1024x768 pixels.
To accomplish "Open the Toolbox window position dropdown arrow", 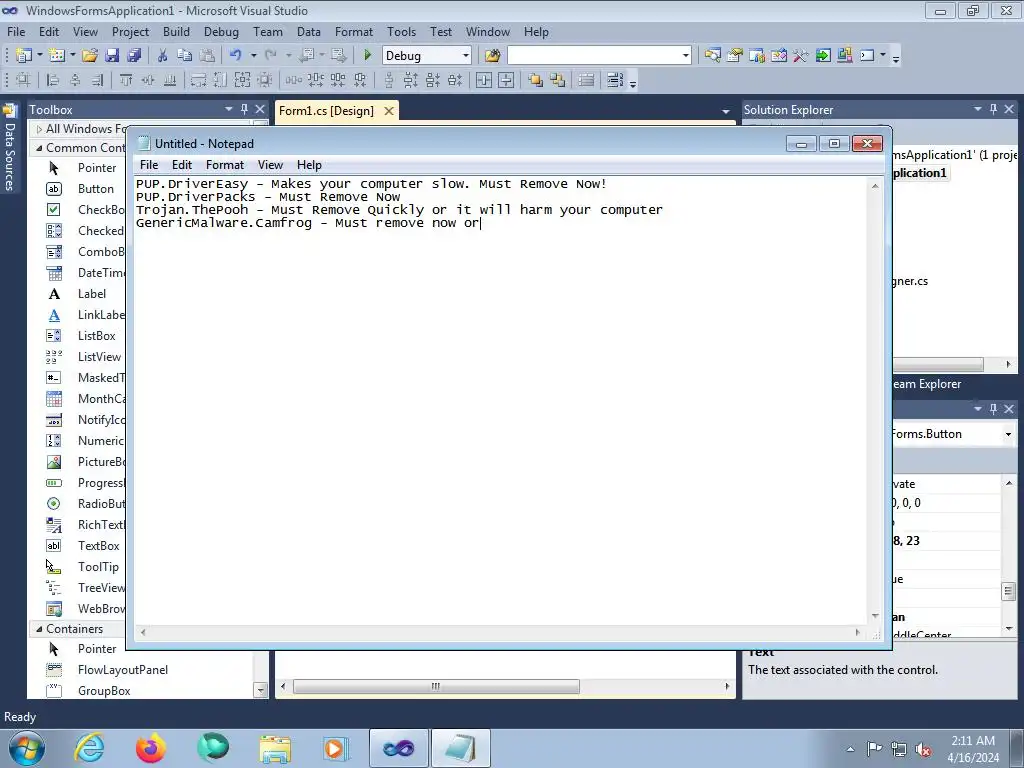I will [229, 109].
